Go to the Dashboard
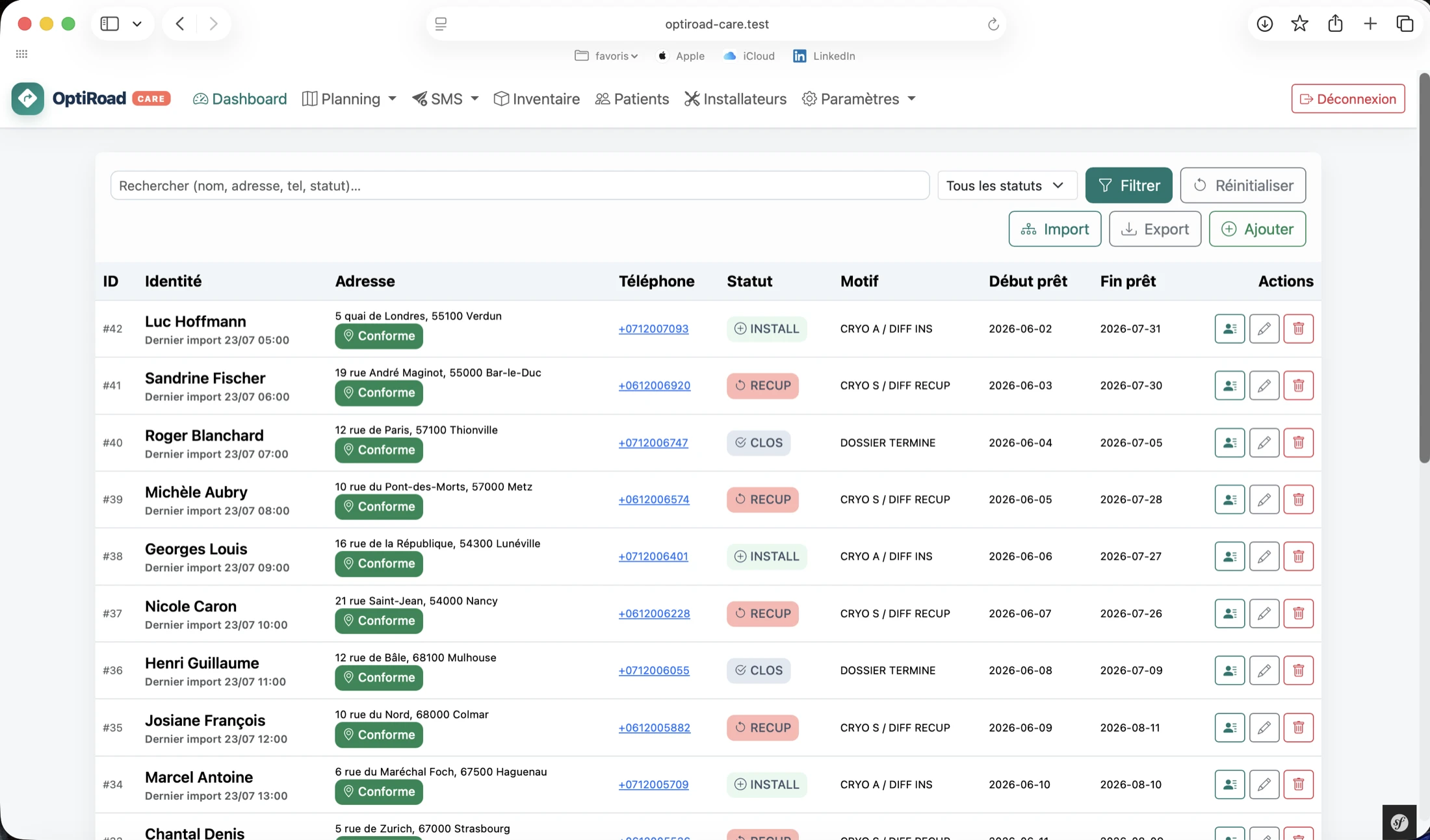1430x840 pixels. [x=240, y=99]
